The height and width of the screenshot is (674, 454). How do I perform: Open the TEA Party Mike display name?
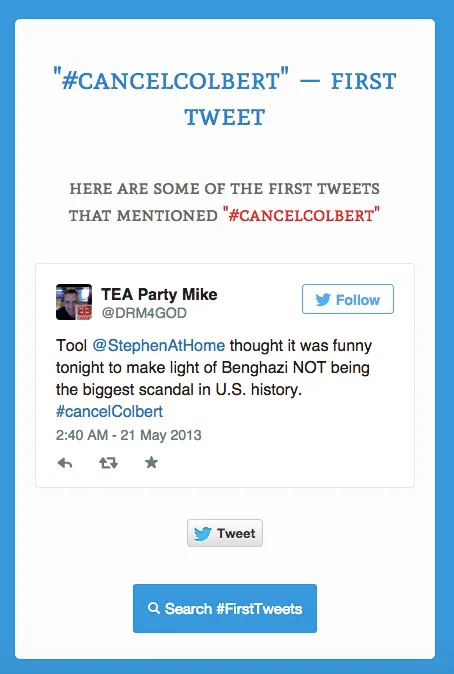pos(159,294)
